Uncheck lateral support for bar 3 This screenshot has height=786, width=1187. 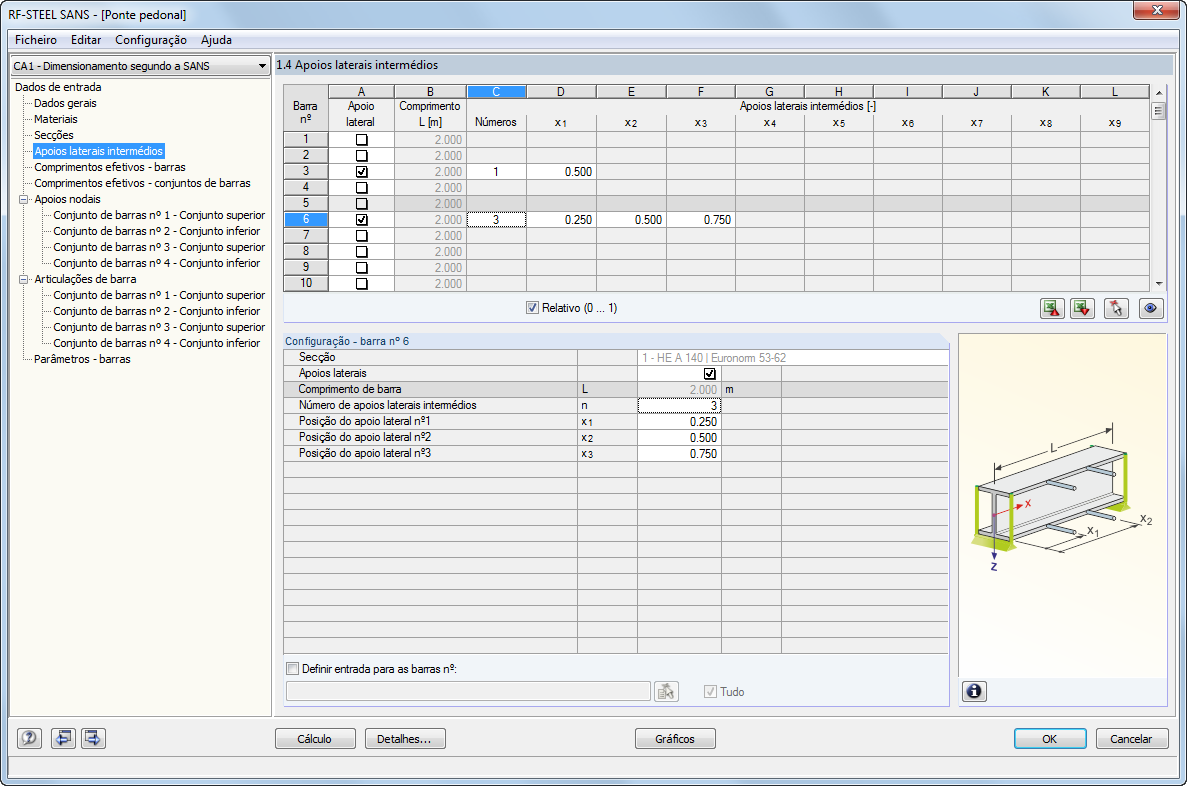(x=361, y=172)
